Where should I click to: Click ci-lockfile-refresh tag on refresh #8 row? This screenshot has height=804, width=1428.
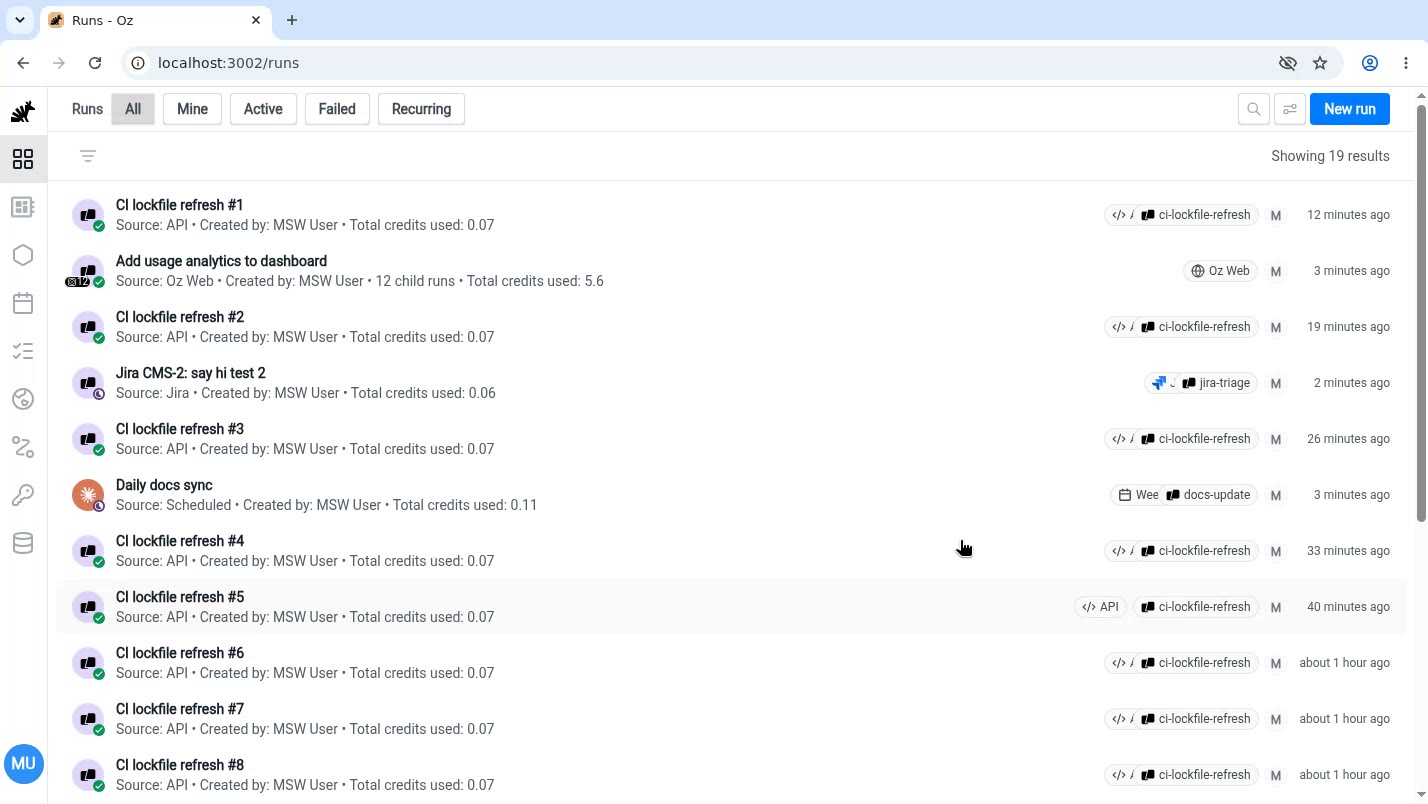tap(1196, 775)
